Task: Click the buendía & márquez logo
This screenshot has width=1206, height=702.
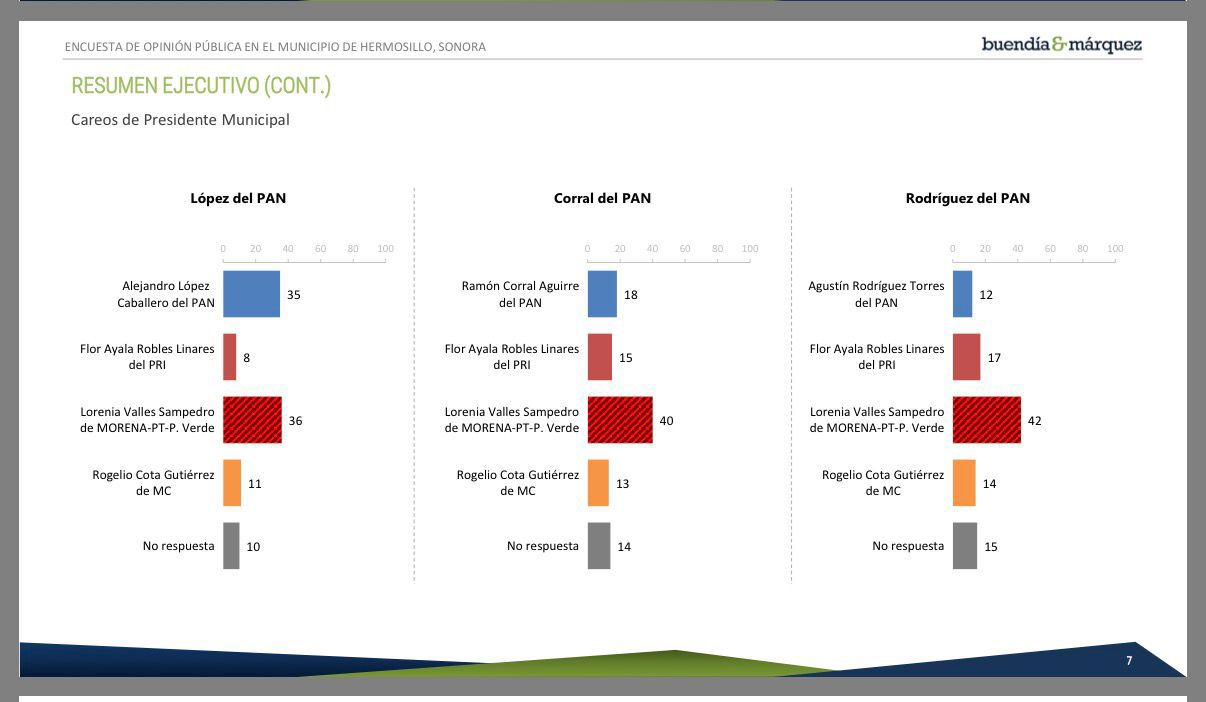Action: [1061, 45]
